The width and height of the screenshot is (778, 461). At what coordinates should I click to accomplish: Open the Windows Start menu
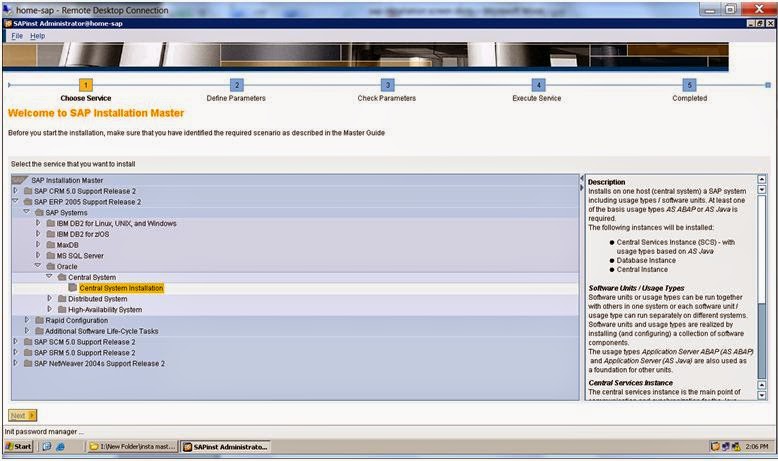18,446
